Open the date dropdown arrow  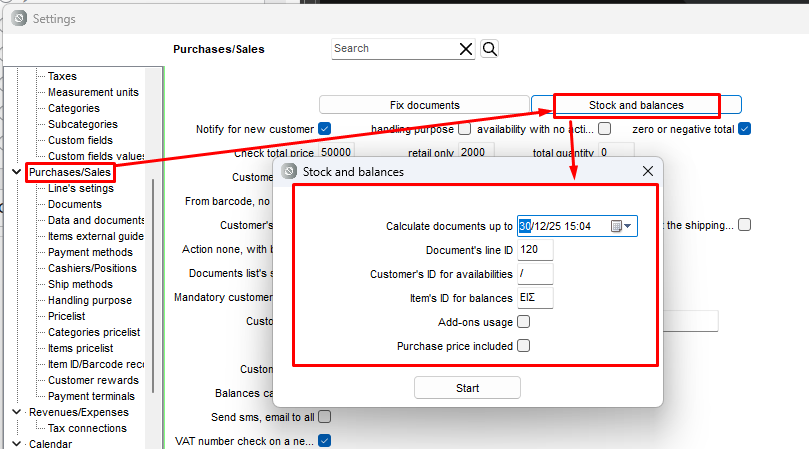pos(629,226)
